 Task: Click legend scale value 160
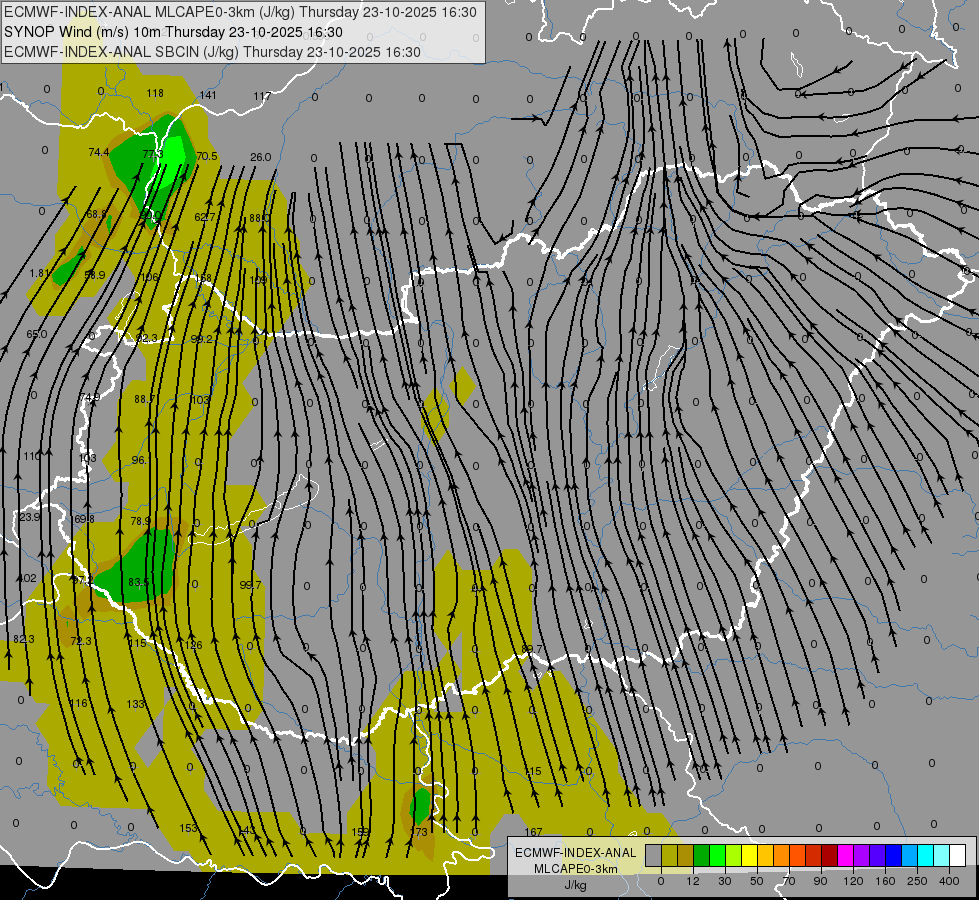point(885,881)
